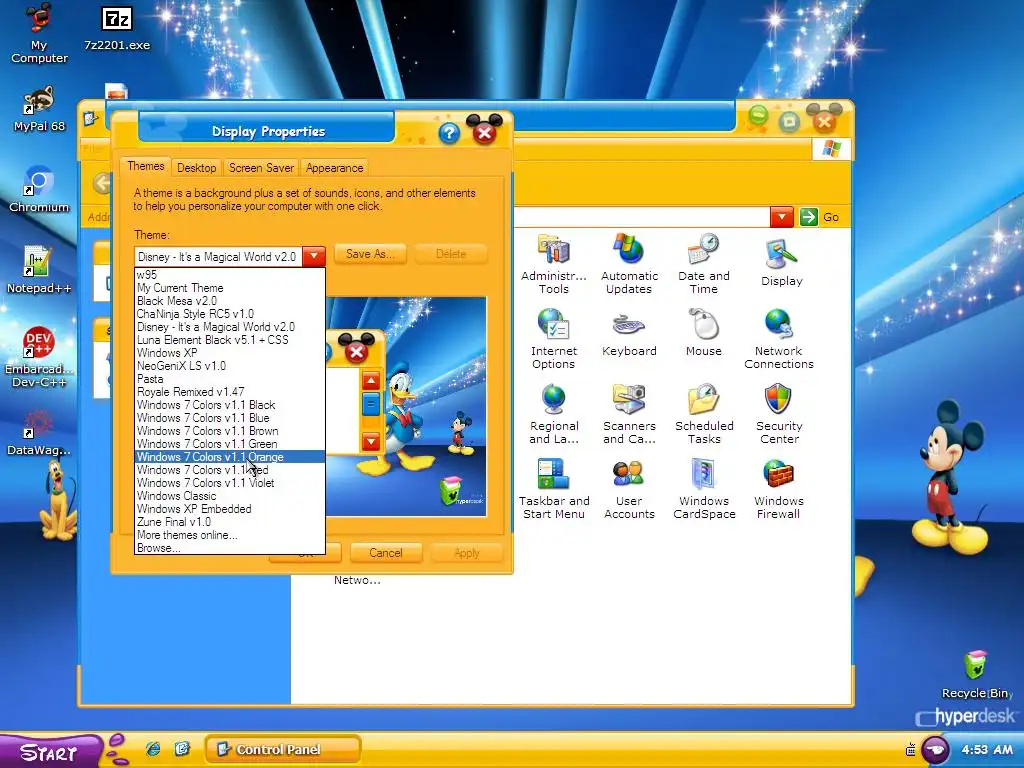This screenshot has width=1024, height=768.
Task: Select Windows Classic theme entry
Action: 229,496
